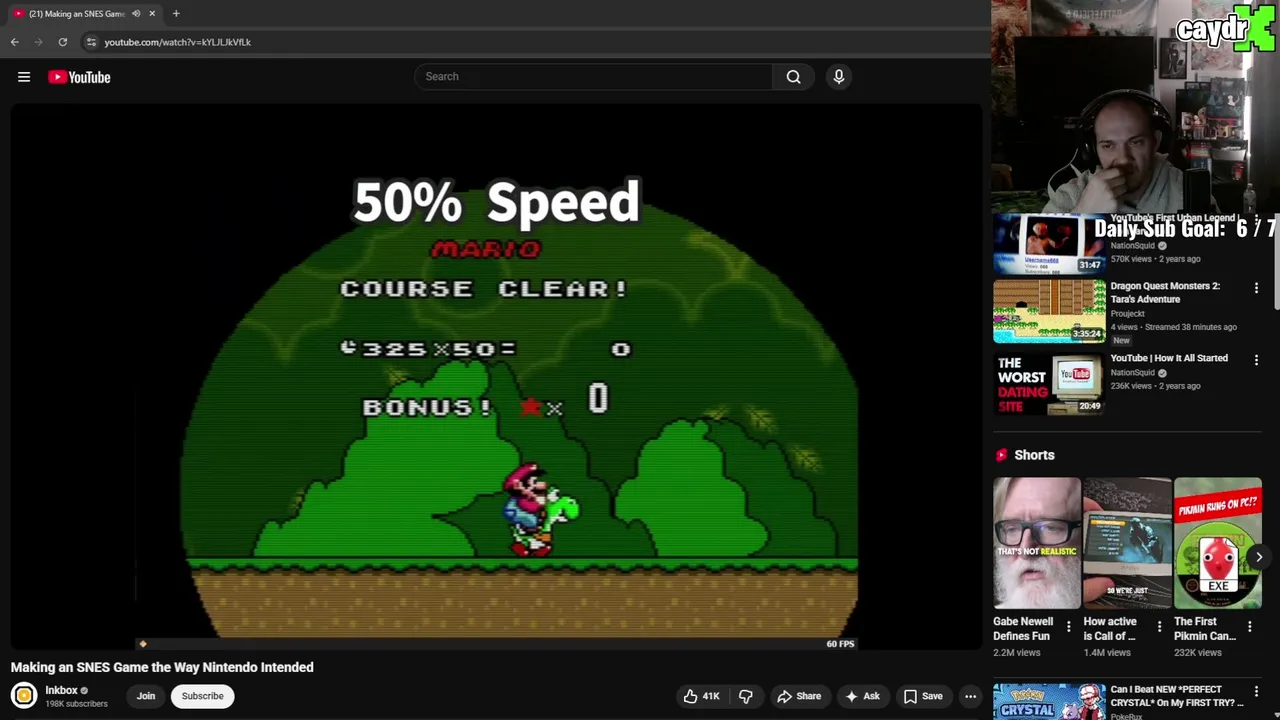Open more actions ellipsis under video
Image resolution: width=1280 pixels, height=720 pixels.
coord(970,696)
